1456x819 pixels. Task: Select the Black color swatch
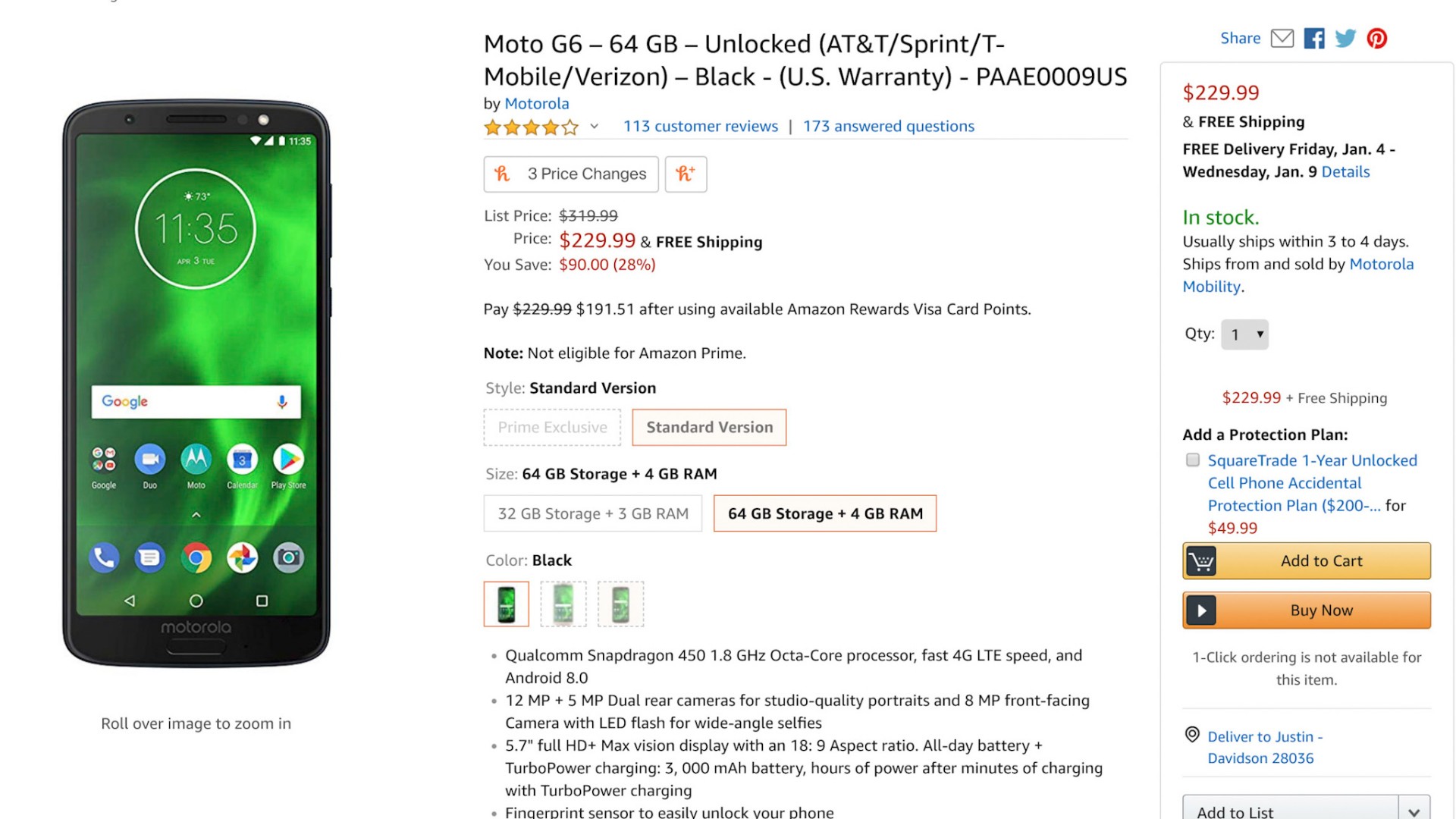coord(507,604)
